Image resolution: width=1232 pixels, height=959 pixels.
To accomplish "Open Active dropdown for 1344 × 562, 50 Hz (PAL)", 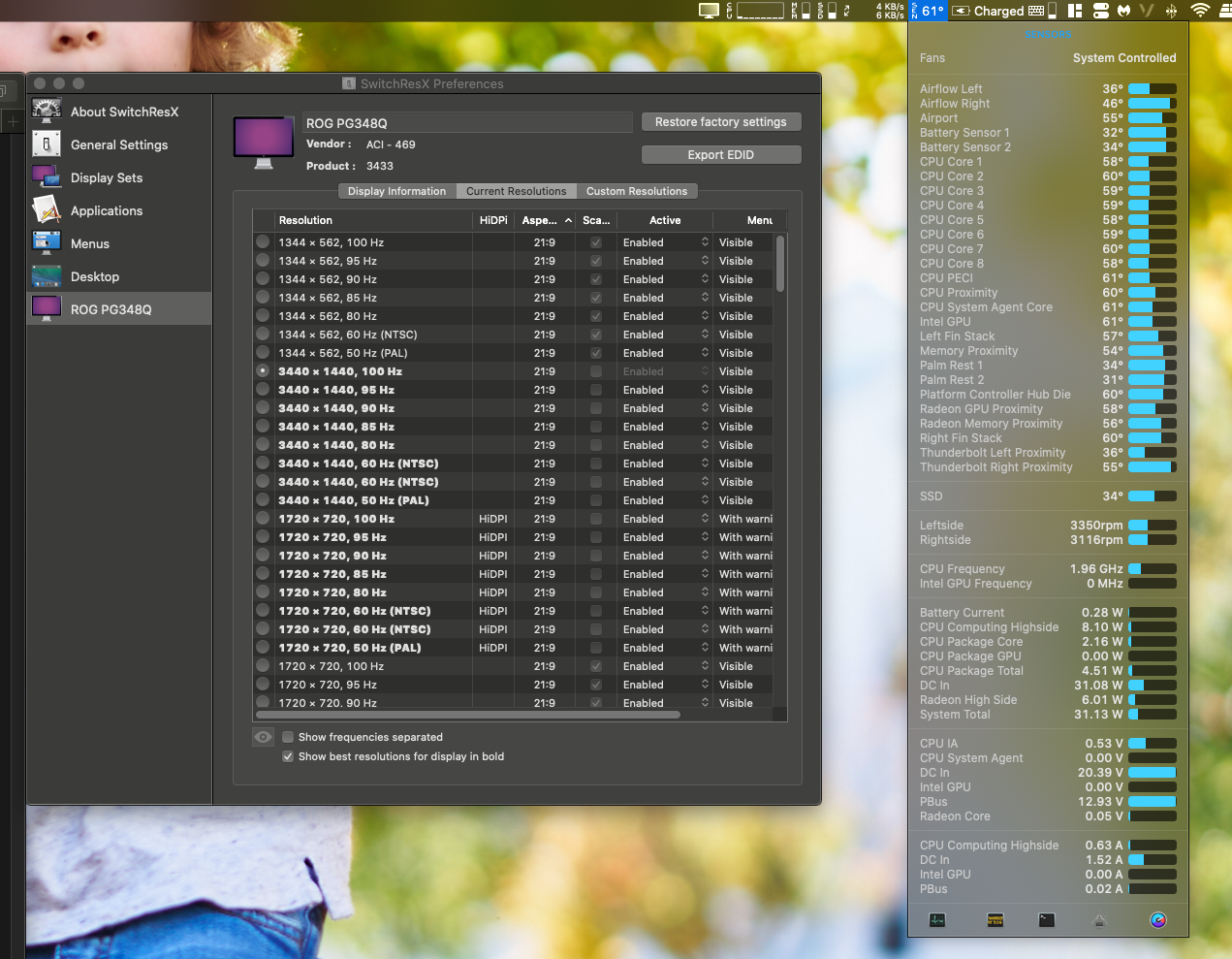I will [x=665, y=353].
